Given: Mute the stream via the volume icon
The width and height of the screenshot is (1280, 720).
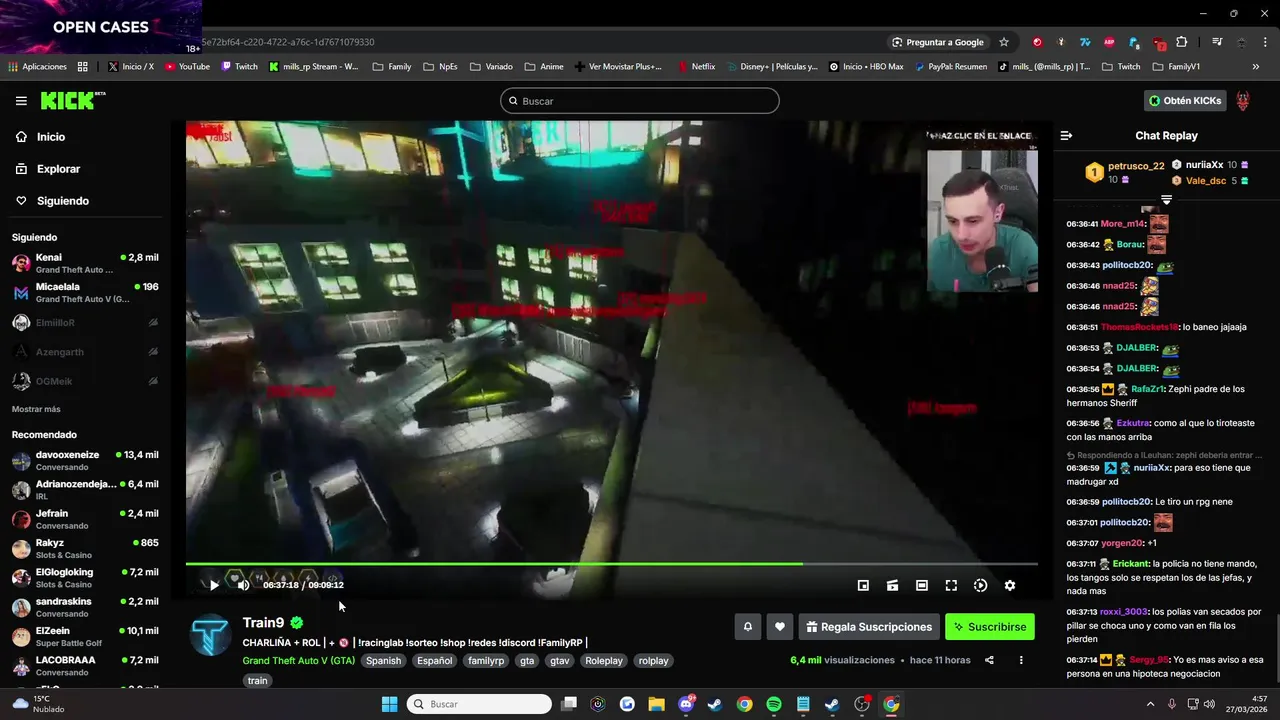Looking at the screenshot, I should [x=243, y=585].
